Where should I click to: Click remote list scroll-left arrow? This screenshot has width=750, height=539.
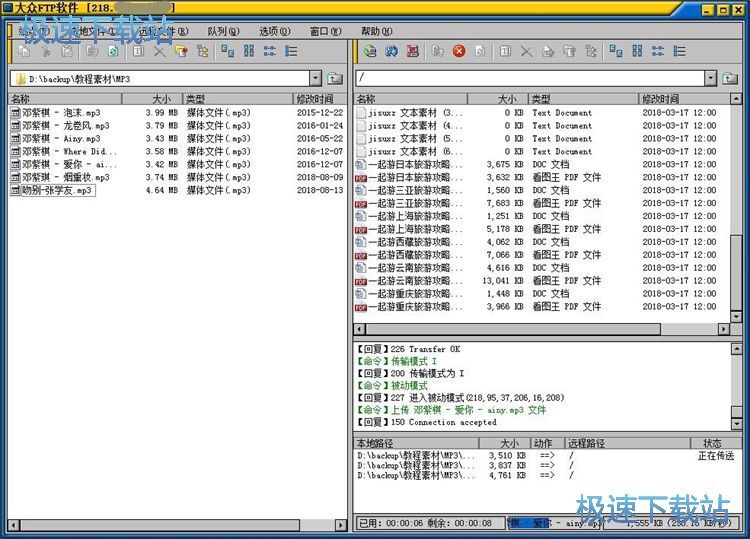coord(360,329)
